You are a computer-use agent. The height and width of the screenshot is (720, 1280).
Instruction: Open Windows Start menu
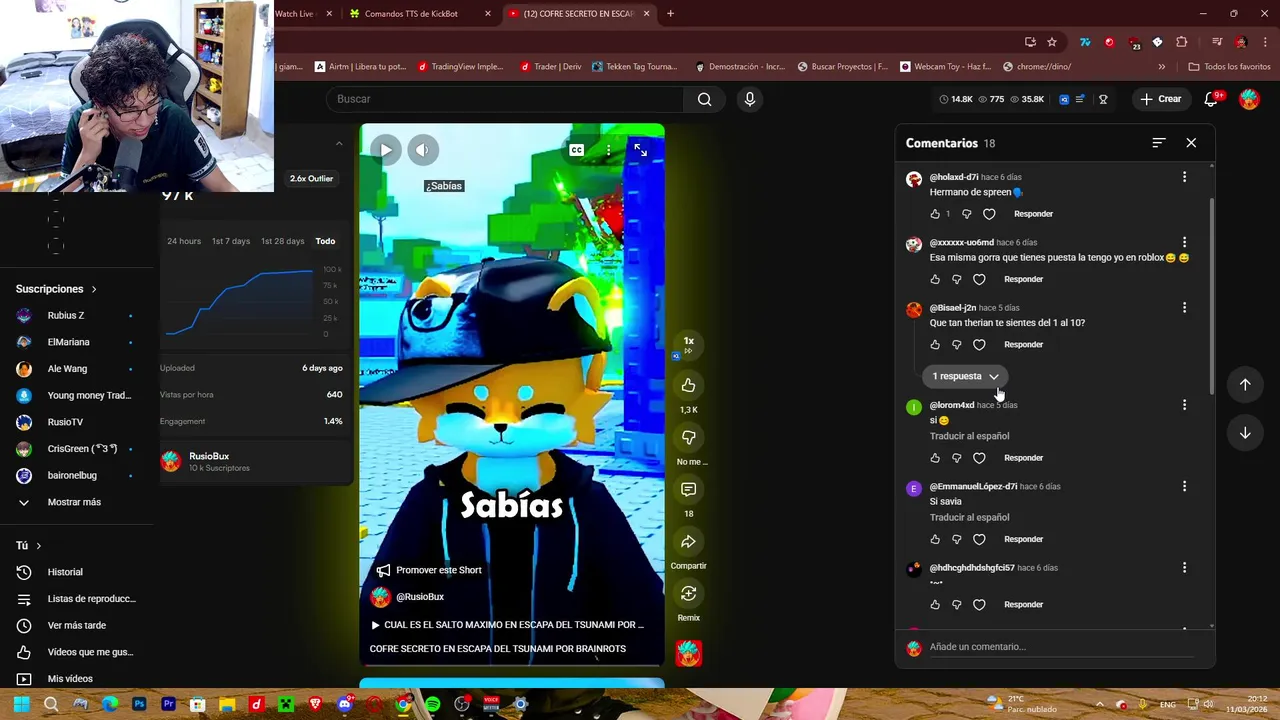pyautogui.click(x=21, y=704)
